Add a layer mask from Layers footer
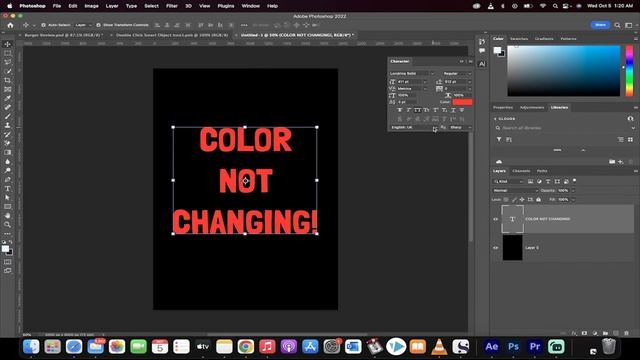 [x=584, y=333]
